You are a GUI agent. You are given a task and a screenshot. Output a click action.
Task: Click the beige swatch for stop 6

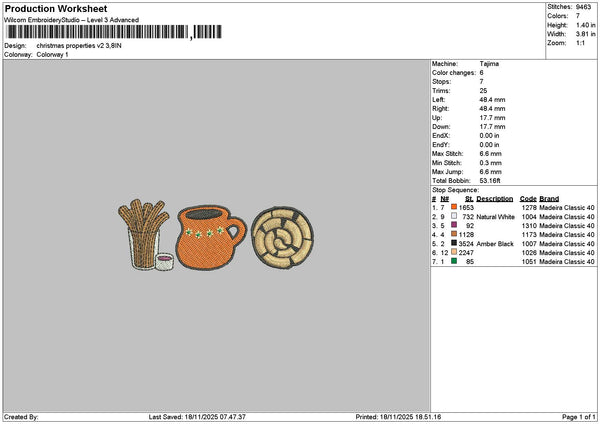point(454,252)
